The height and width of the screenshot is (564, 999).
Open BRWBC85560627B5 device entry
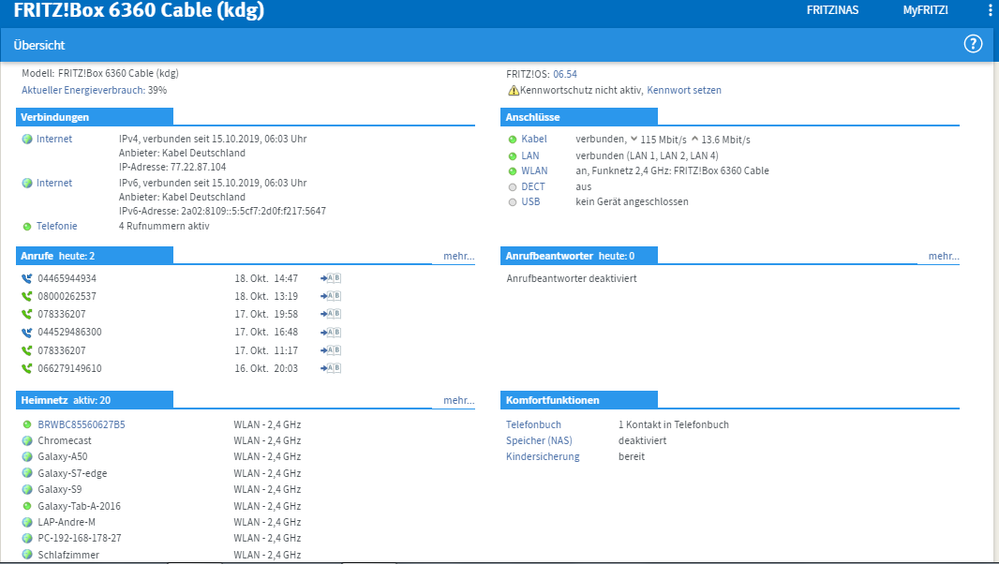pos(82,424)
